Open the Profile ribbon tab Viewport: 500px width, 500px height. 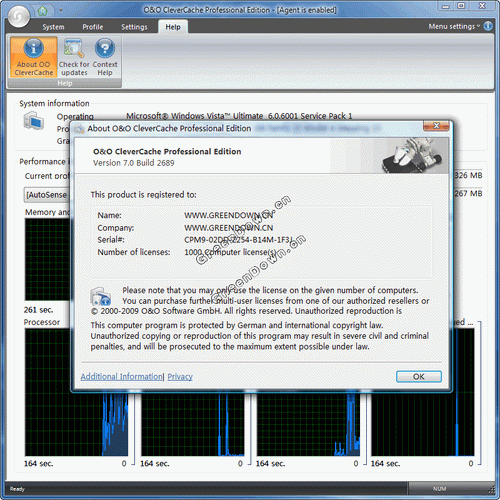[93, 27]
